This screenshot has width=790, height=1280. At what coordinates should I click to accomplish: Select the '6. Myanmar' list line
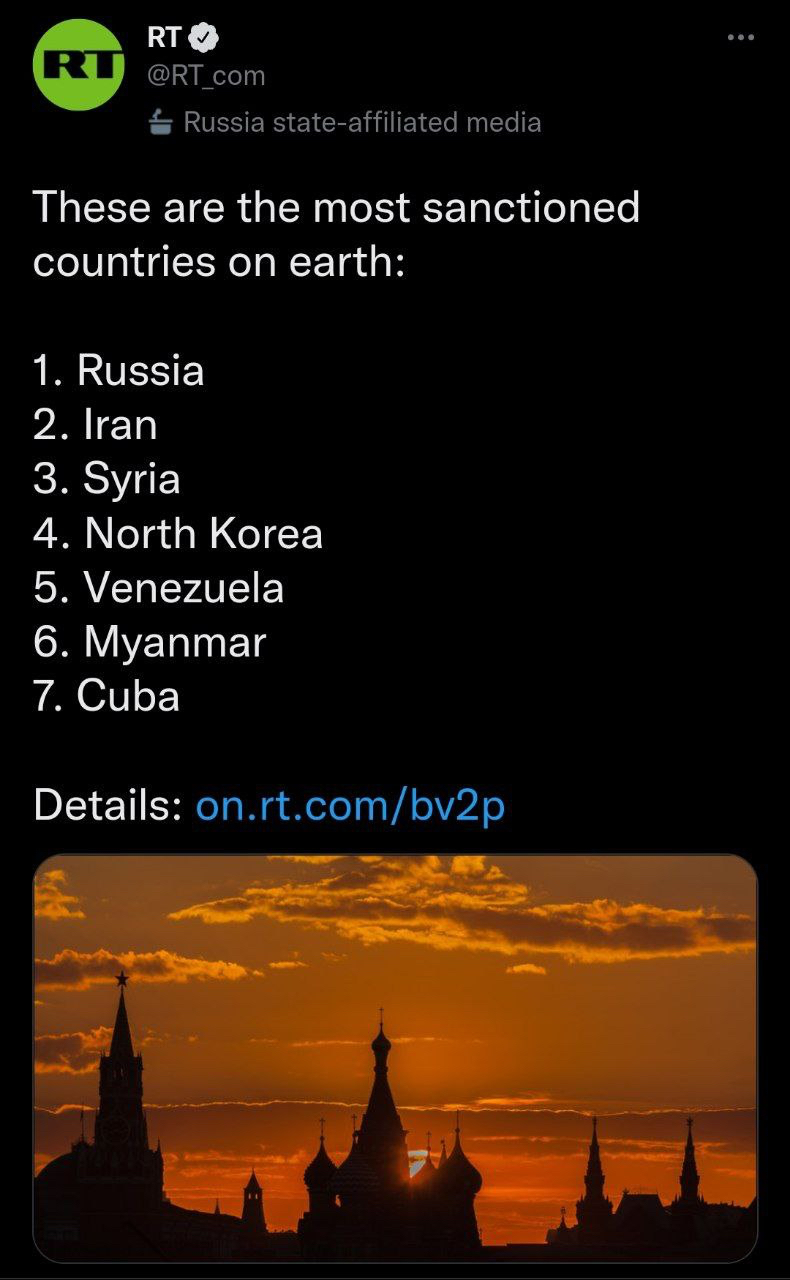coord(150,642)
